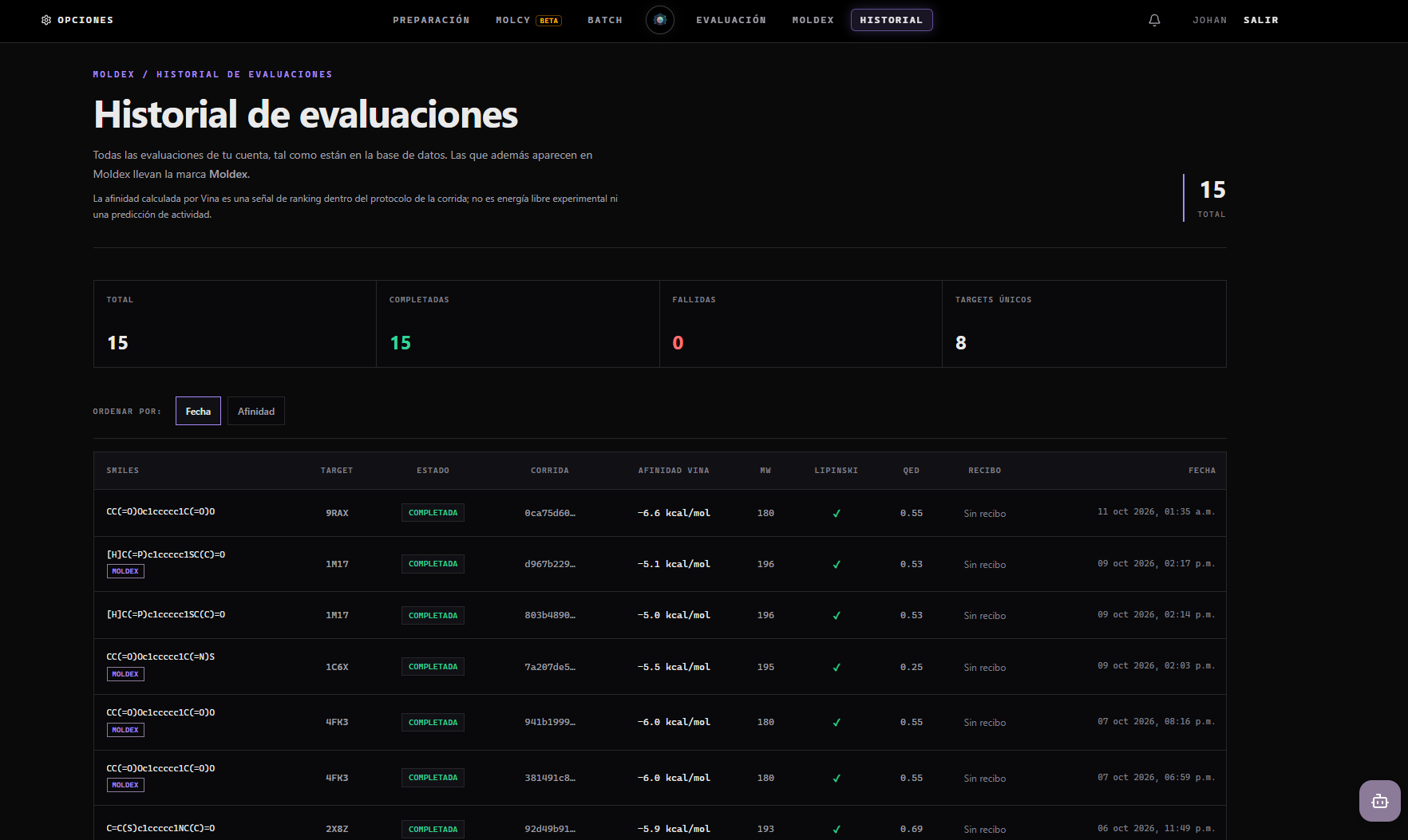Click corrida ID 803b4890
1408x840 pixels.
point(550,615)
